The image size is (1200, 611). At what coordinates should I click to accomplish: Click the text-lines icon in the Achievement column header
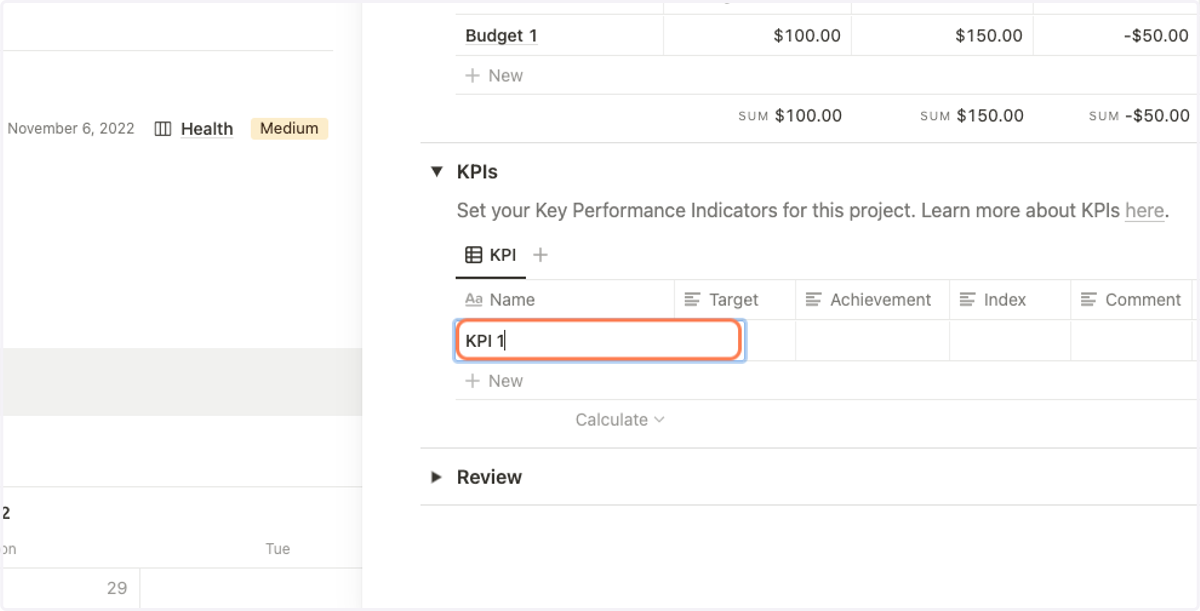click(813, 300)
